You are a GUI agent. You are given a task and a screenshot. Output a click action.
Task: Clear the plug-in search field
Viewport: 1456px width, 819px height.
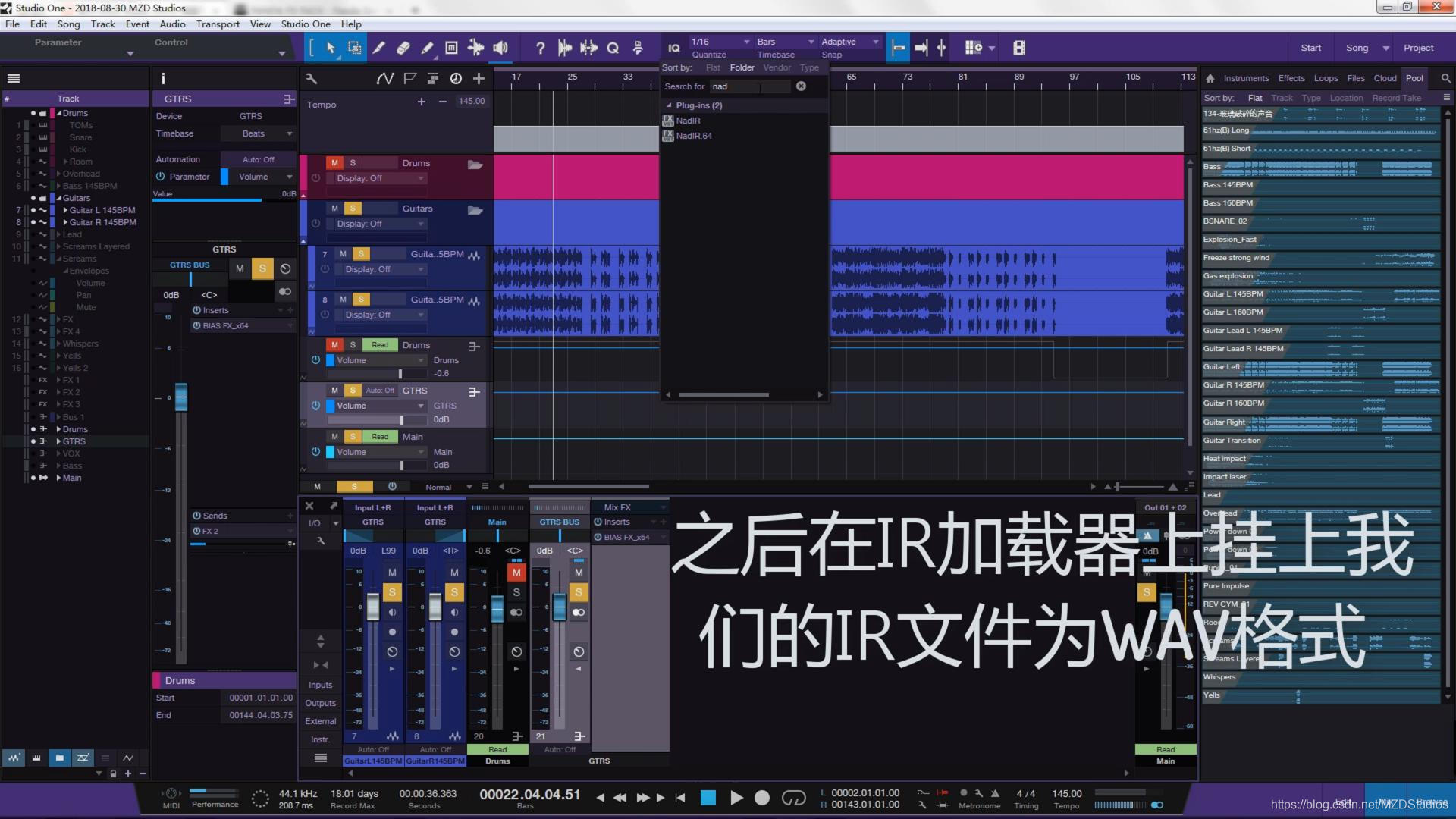point(801,86)
